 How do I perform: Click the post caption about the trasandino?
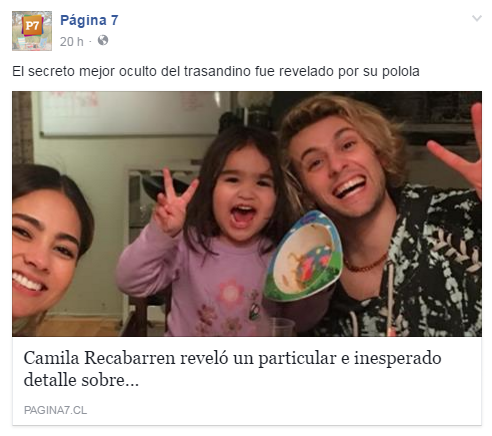tap(216, 71)
